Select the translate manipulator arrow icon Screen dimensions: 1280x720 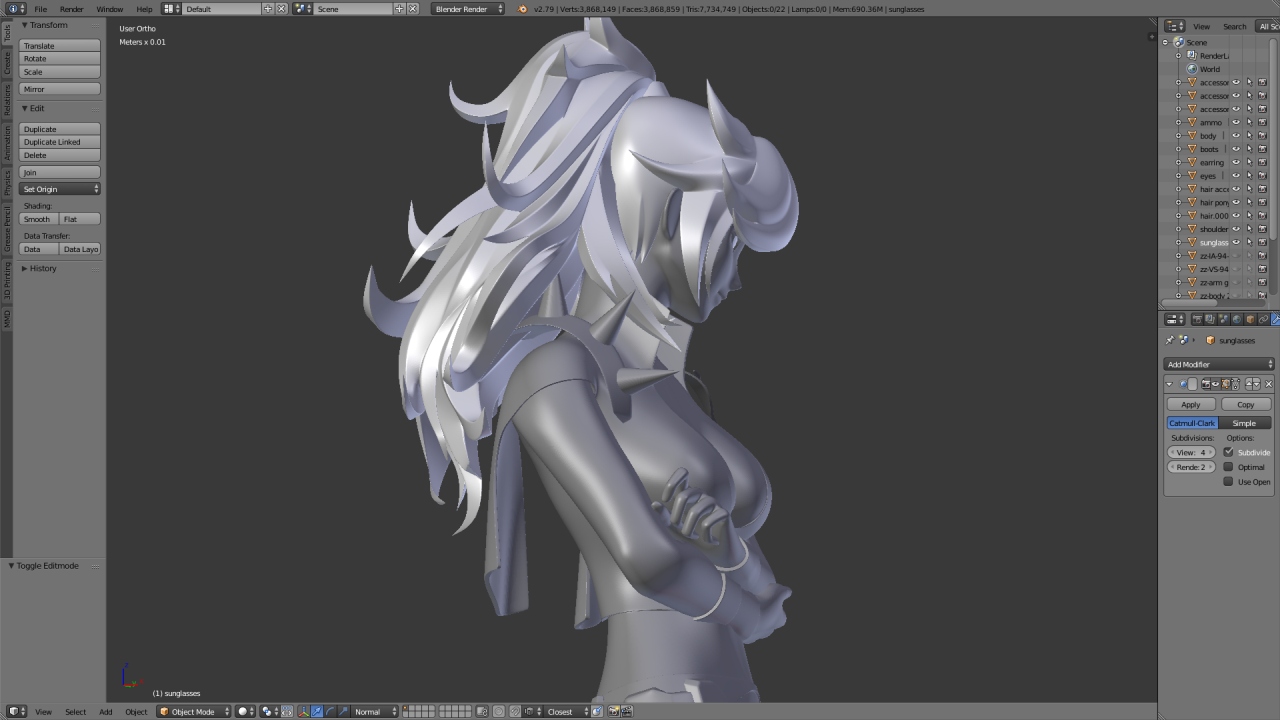[x=317, y=711]
